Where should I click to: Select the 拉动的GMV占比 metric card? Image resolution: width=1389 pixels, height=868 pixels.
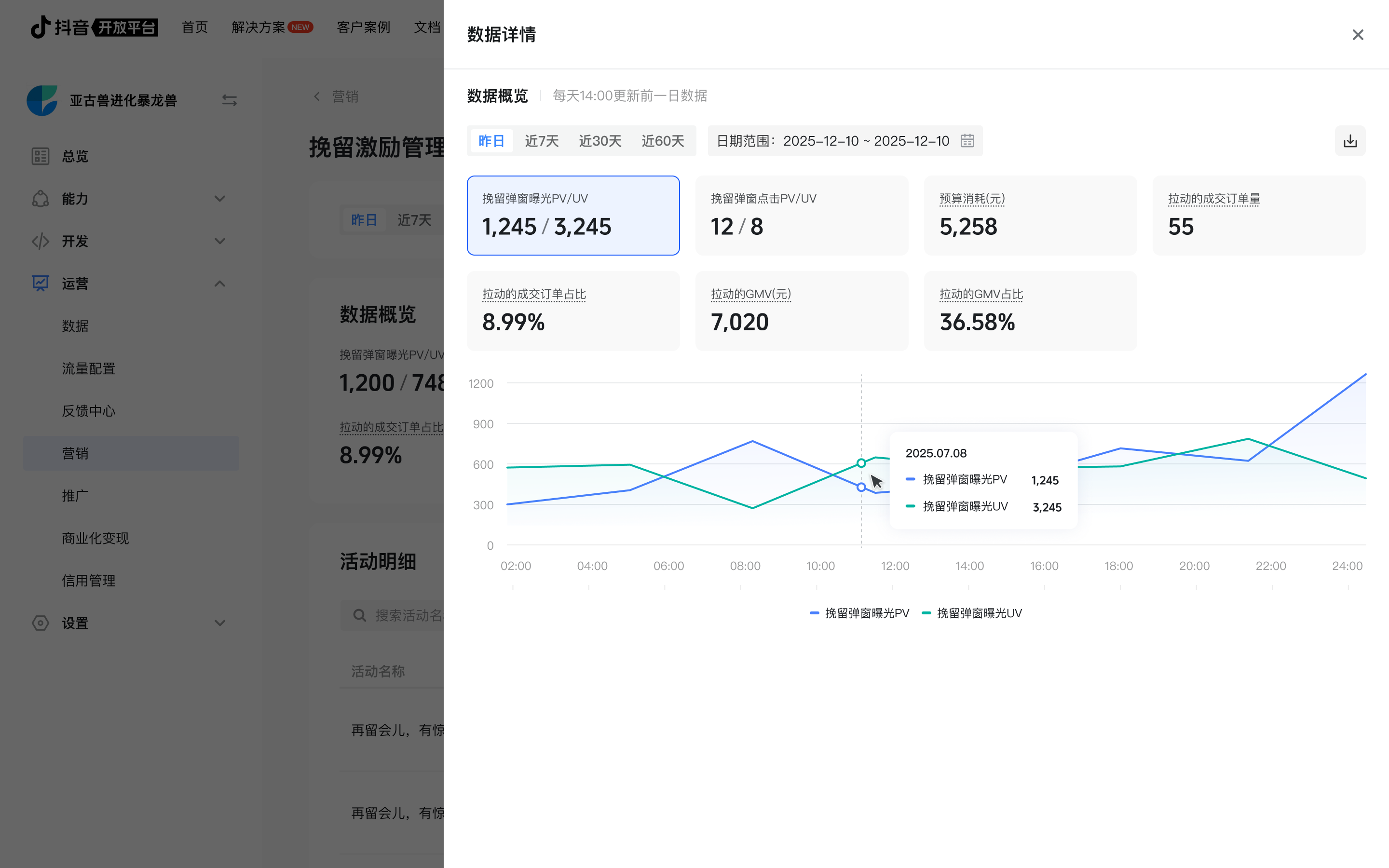click(x=1030, y=311)
